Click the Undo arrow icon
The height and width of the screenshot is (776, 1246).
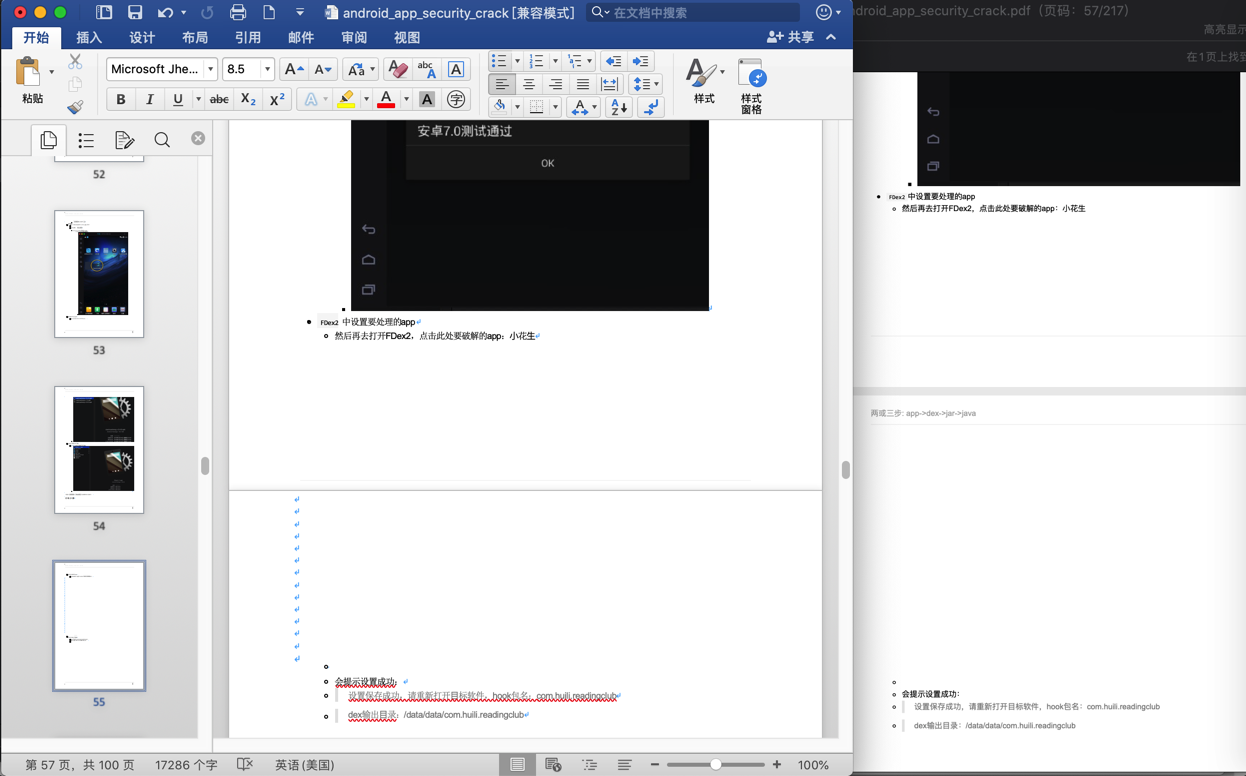166,12
